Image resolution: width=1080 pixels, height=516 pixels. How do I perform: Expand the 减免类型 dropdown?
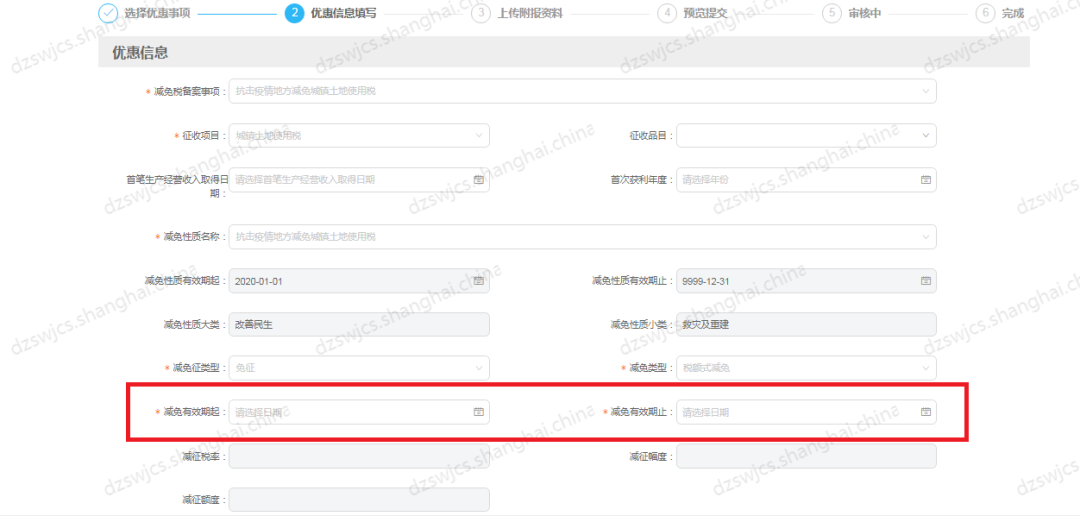925,368
